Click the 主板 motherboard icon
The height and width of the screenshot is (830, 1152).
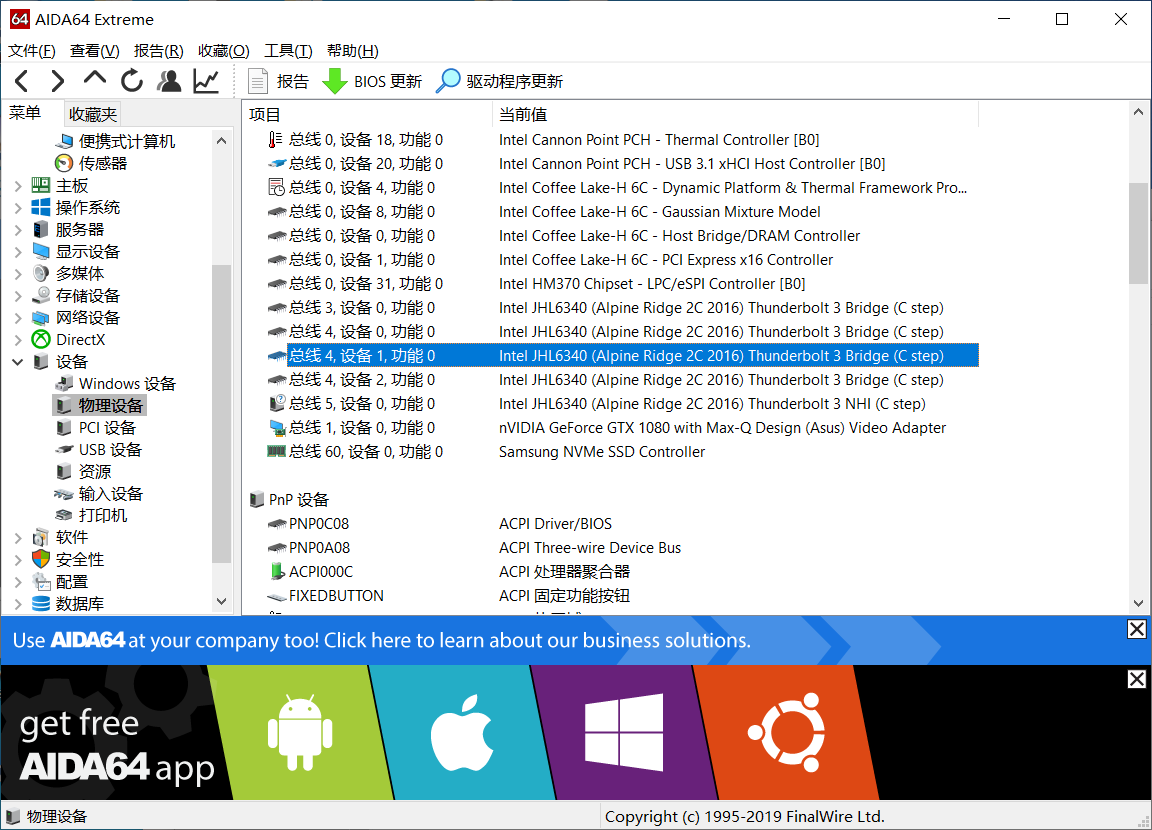coord(41,185)
